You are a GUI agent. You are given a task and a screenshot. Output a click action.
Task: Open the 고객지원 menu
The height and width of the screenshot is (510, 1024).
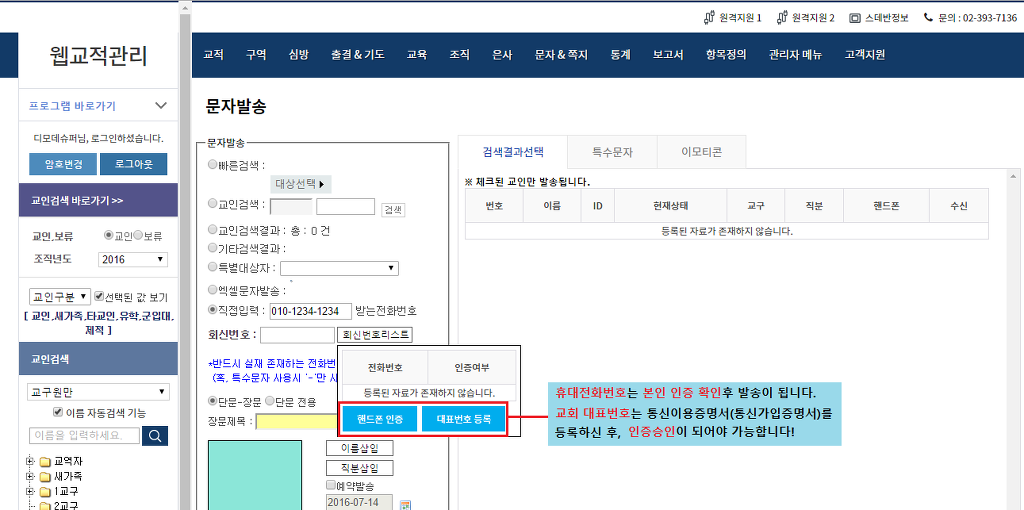click(x=865, y=55)
